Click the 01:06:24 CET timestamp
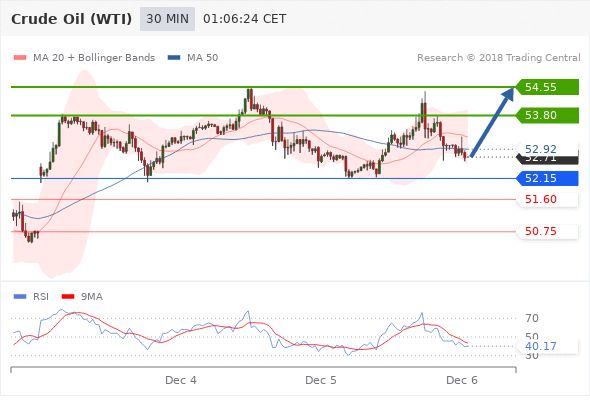 (x=245, y=19)
